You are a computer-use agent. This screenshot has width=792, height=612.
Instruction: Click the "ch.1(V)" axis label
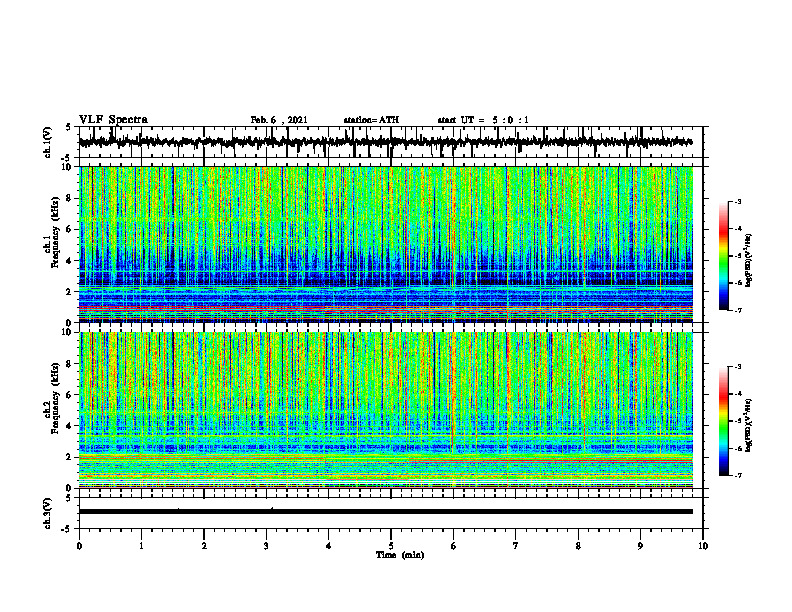(48, 142)
